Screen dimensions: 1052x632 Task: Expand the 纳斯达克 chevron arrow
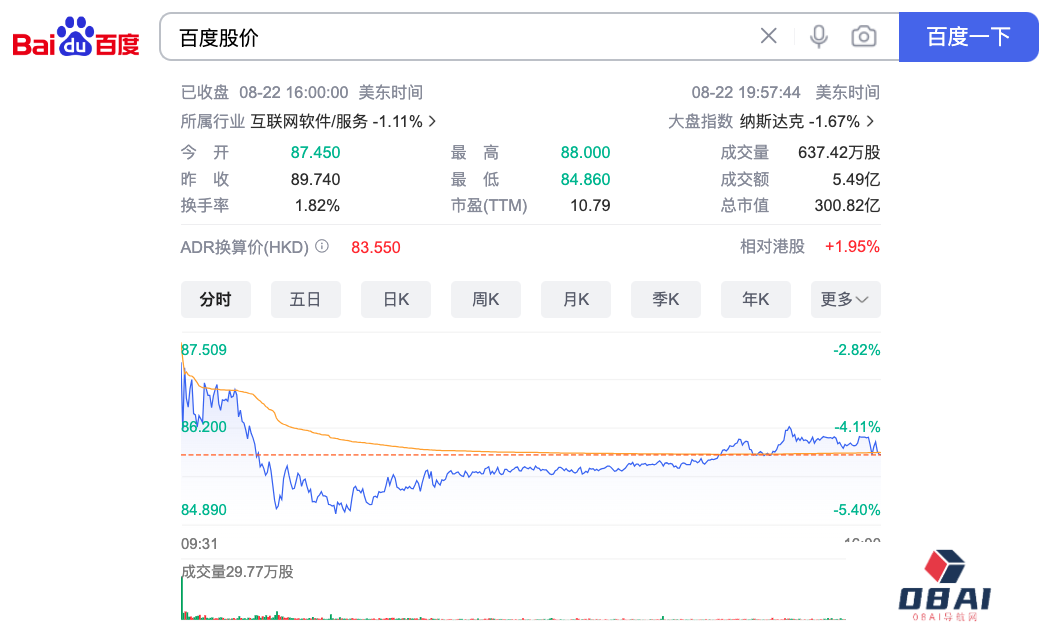(870, 121)
